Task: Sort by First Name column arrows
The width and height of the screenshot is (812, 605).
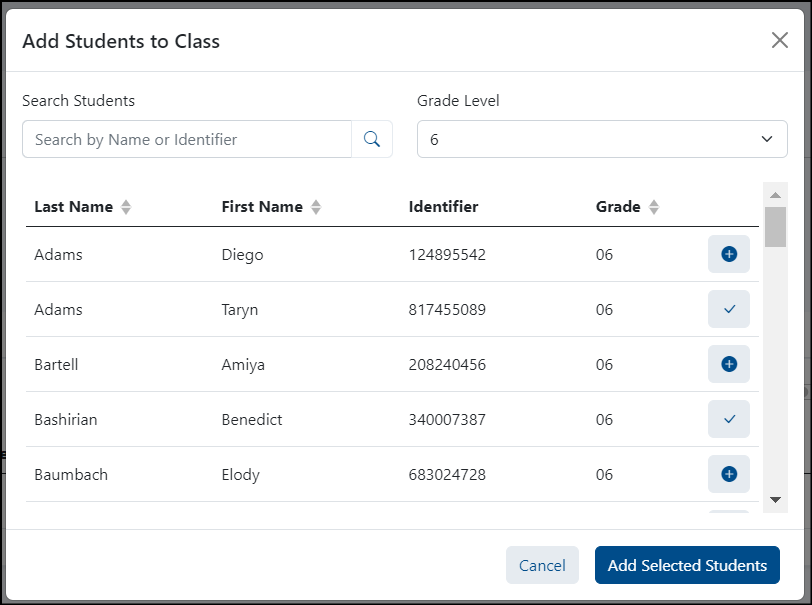Action: coord(316,207)
